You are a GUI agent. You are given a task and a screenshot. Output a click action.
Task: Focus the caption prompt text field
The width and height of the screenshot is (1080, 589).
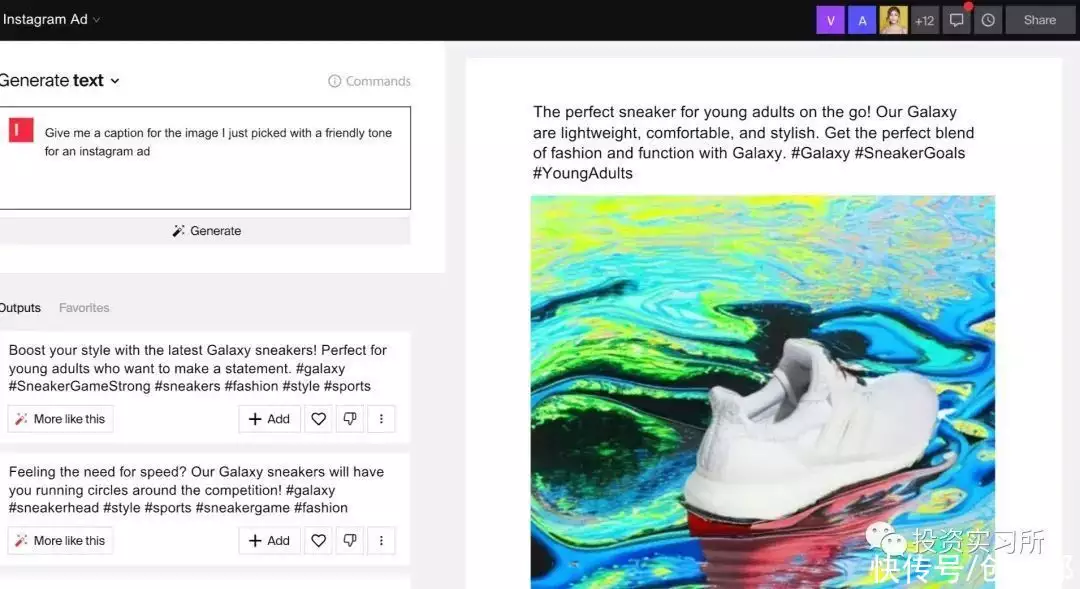[x=205, y=158]
